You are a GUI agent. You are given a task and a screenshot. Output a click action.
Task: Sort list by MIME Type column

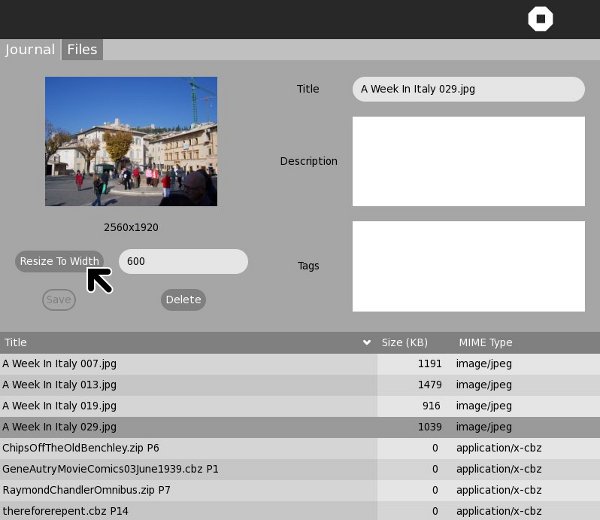click(x=485, y=343)
